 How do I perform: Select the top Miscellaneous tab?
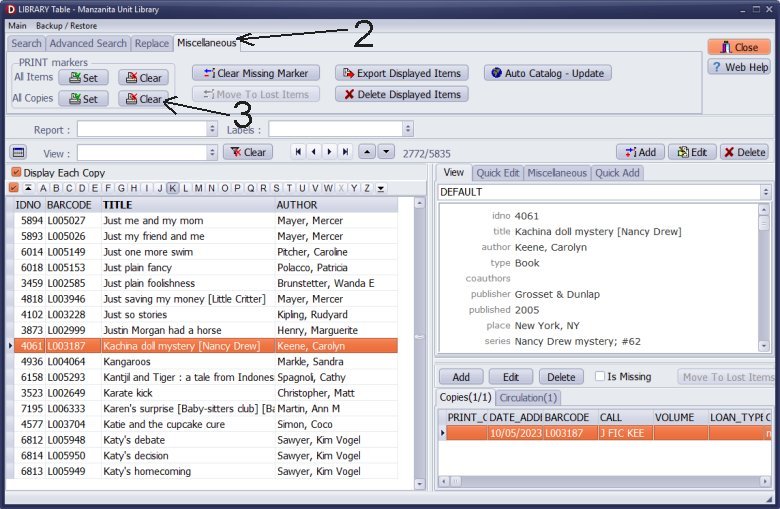coord(206,43)
